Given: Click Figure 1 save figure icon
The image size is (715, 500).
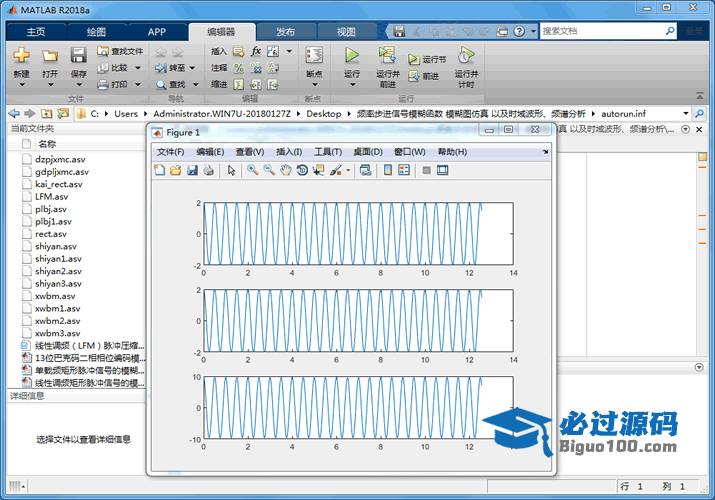Looking at the screenshot, I should (x=192, y=170).
